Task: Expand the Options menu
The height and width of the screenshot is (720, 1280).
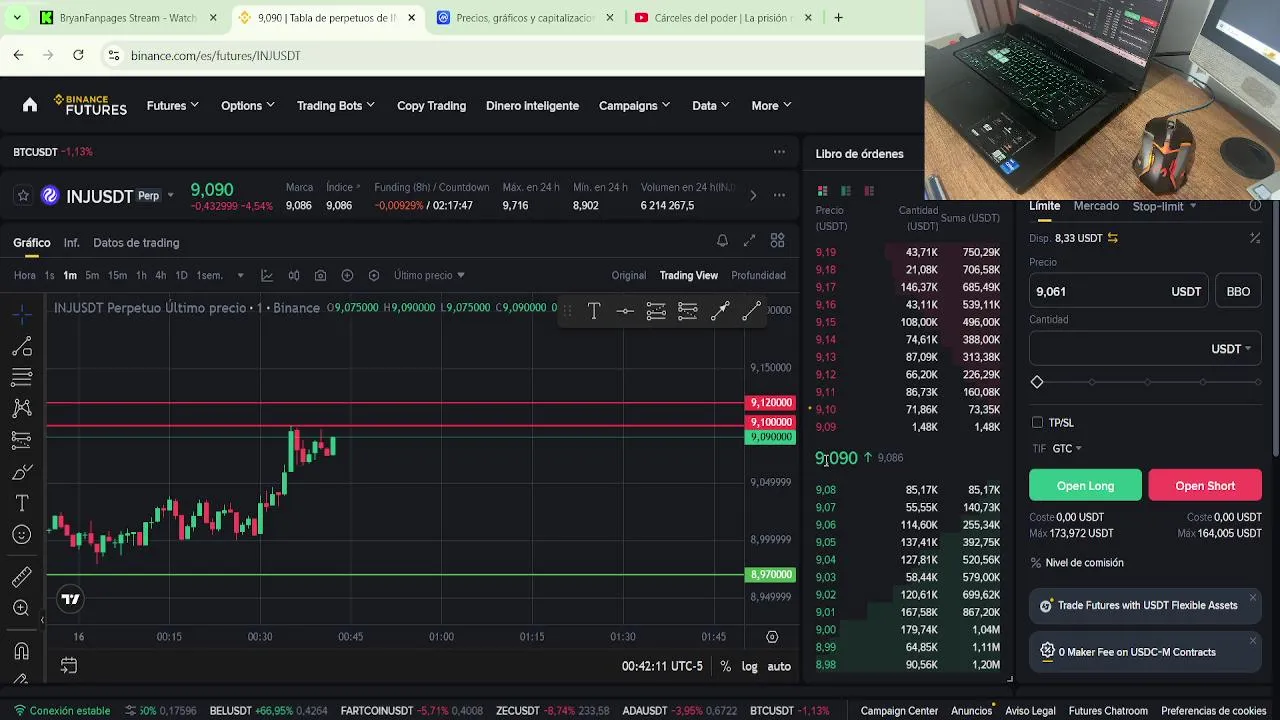Action: (247, 105)
